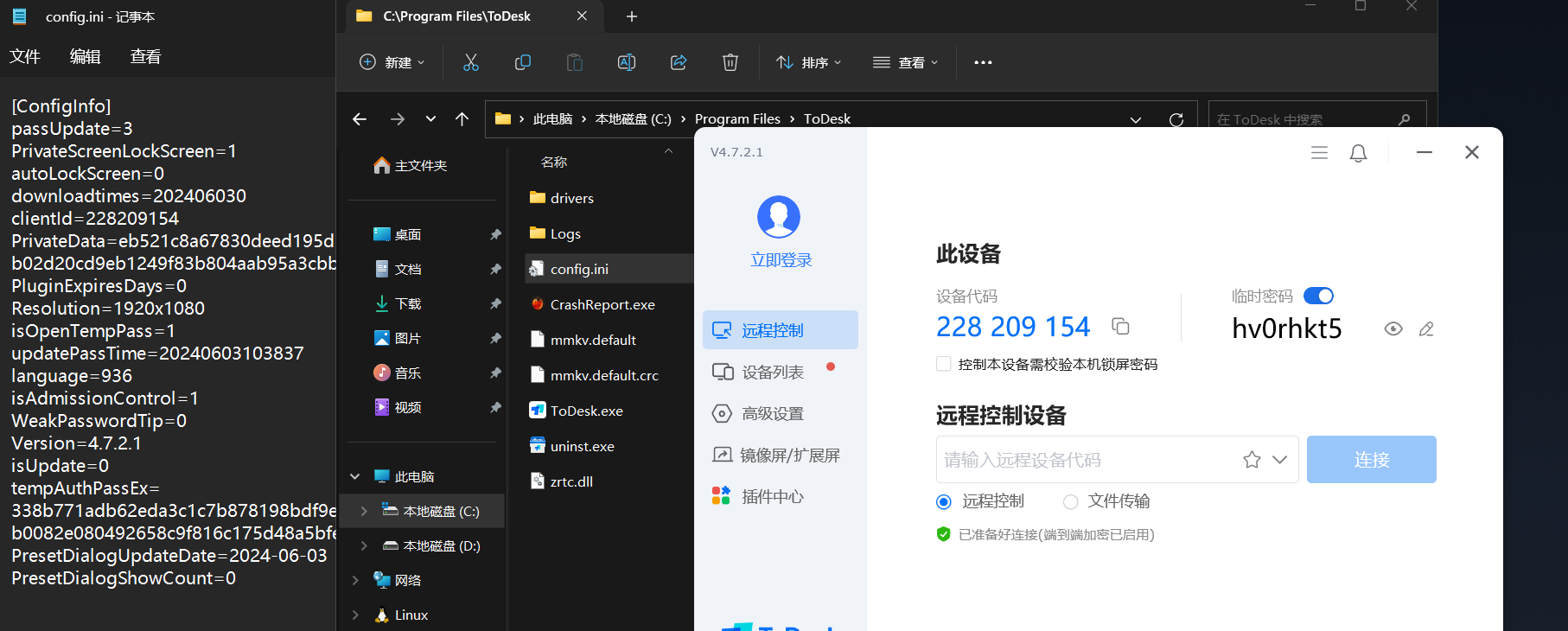Image resolution: width=1568 pixels, height=631 pixels.
Task: Open Notepad 文件 menu
Action: tap(25, 56)
